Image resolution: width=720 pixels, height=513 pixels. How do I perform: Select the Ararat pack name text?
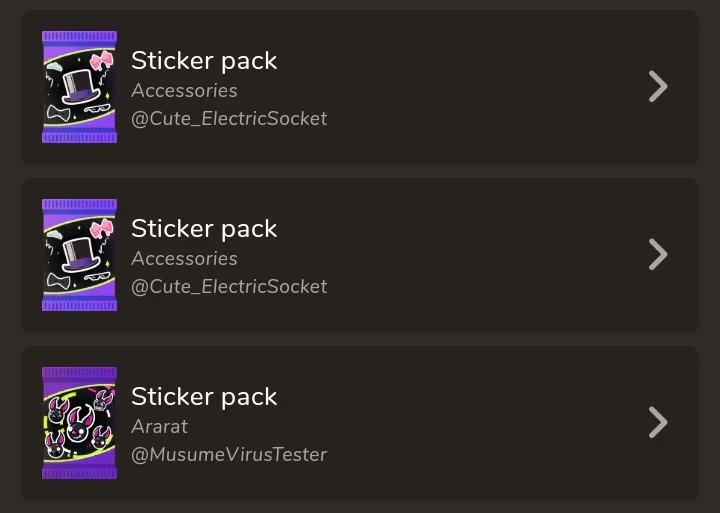pyautogui.click(x=160, y=426)
